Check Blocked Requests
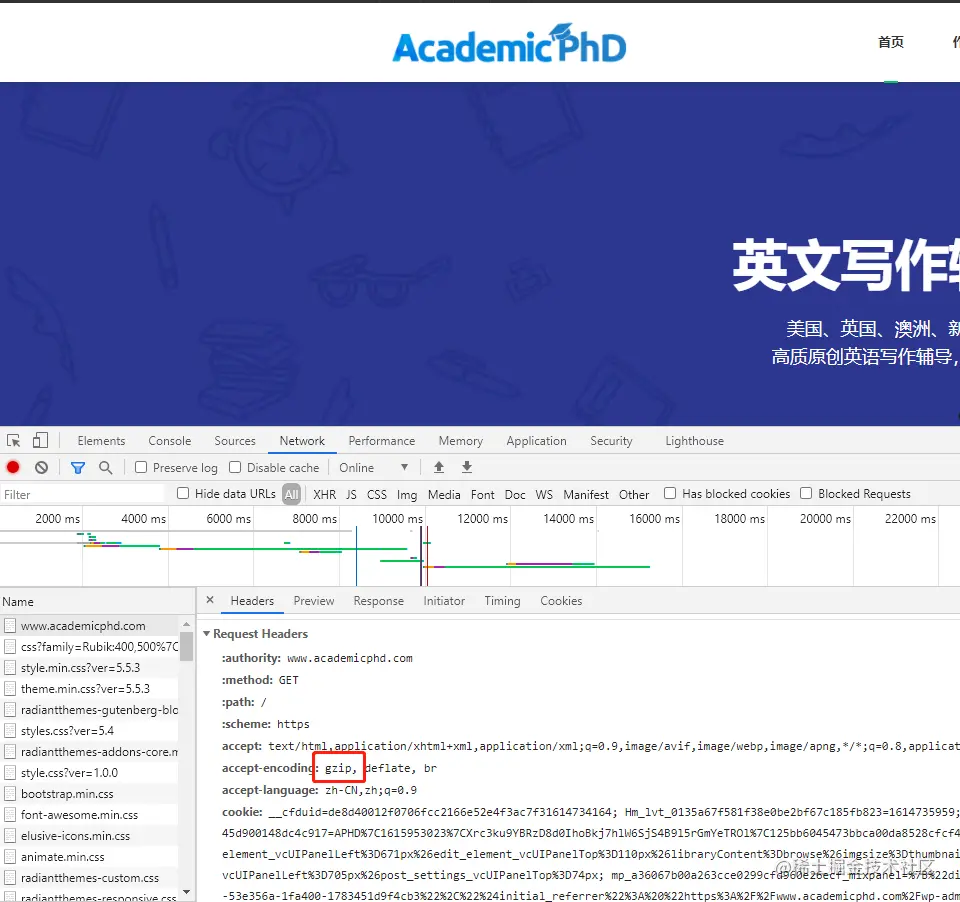The image size is (960, 902). click(x=806, y=494)
